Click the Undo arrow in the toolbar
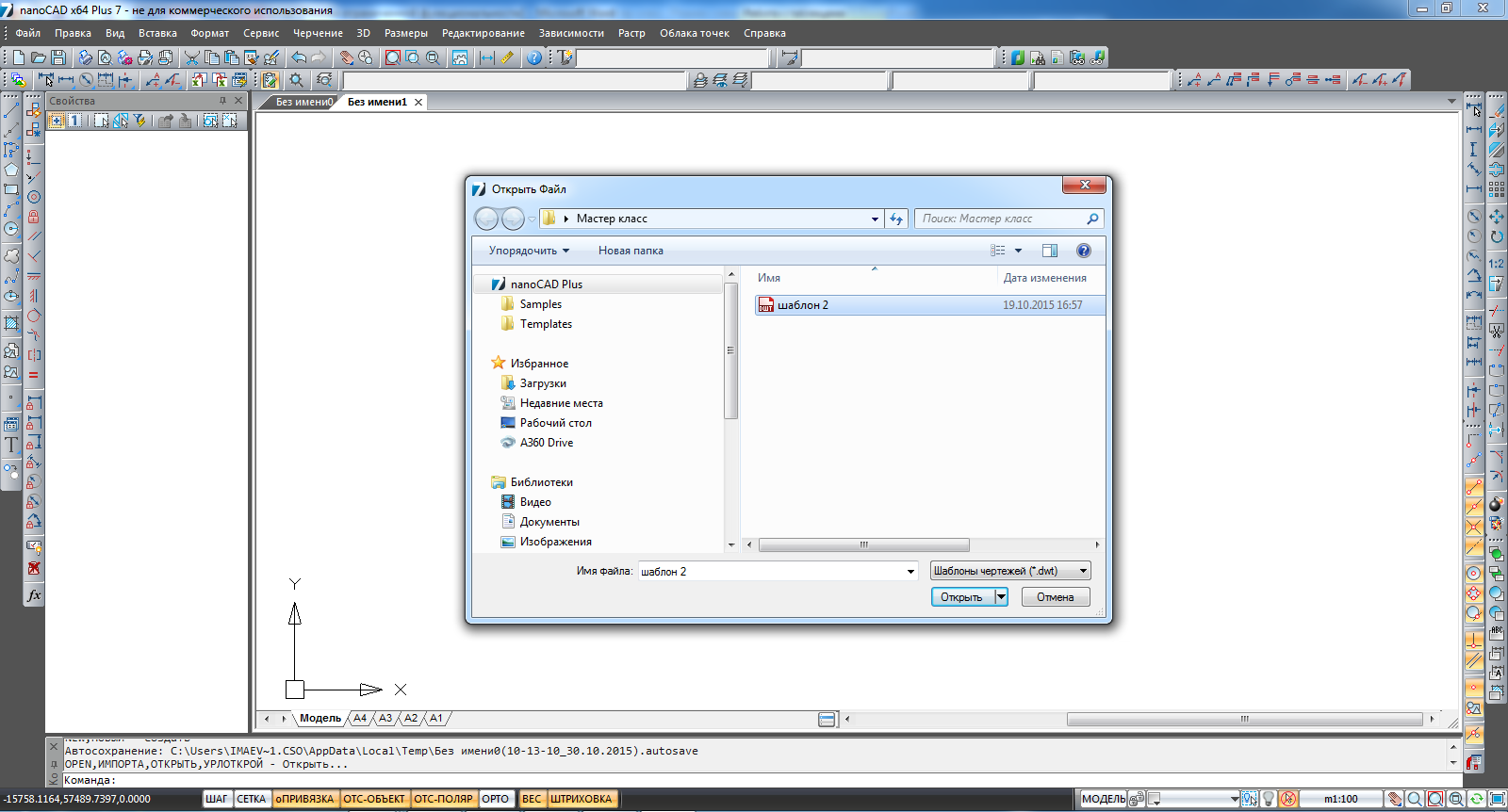This screenshot has width=1508, height=812. pos(299,58)
